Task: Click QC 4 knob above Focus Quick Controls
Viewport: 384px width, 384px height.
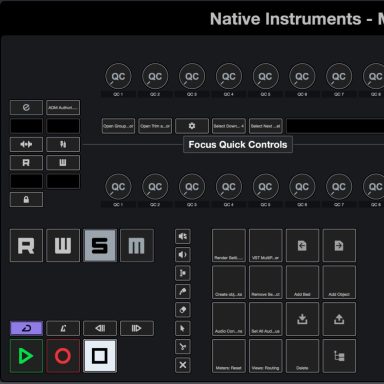Action: 229,76
